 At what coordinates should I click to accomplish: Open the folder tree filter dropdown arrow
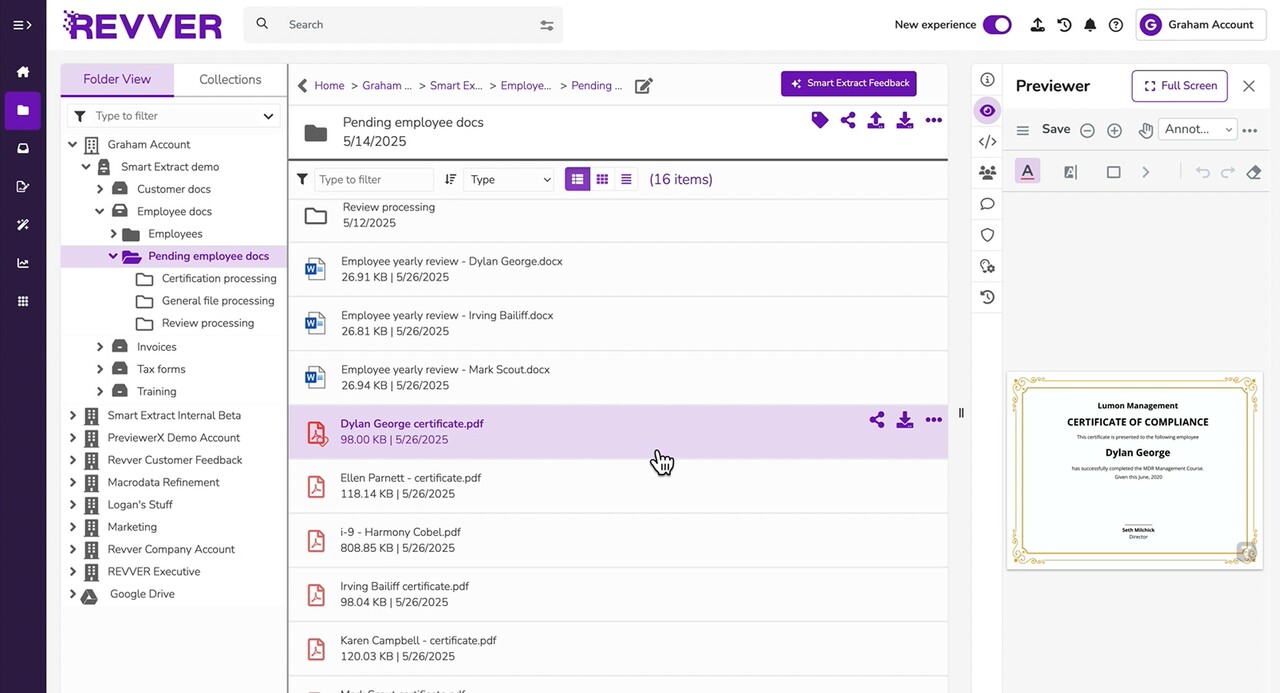point(268,116)
